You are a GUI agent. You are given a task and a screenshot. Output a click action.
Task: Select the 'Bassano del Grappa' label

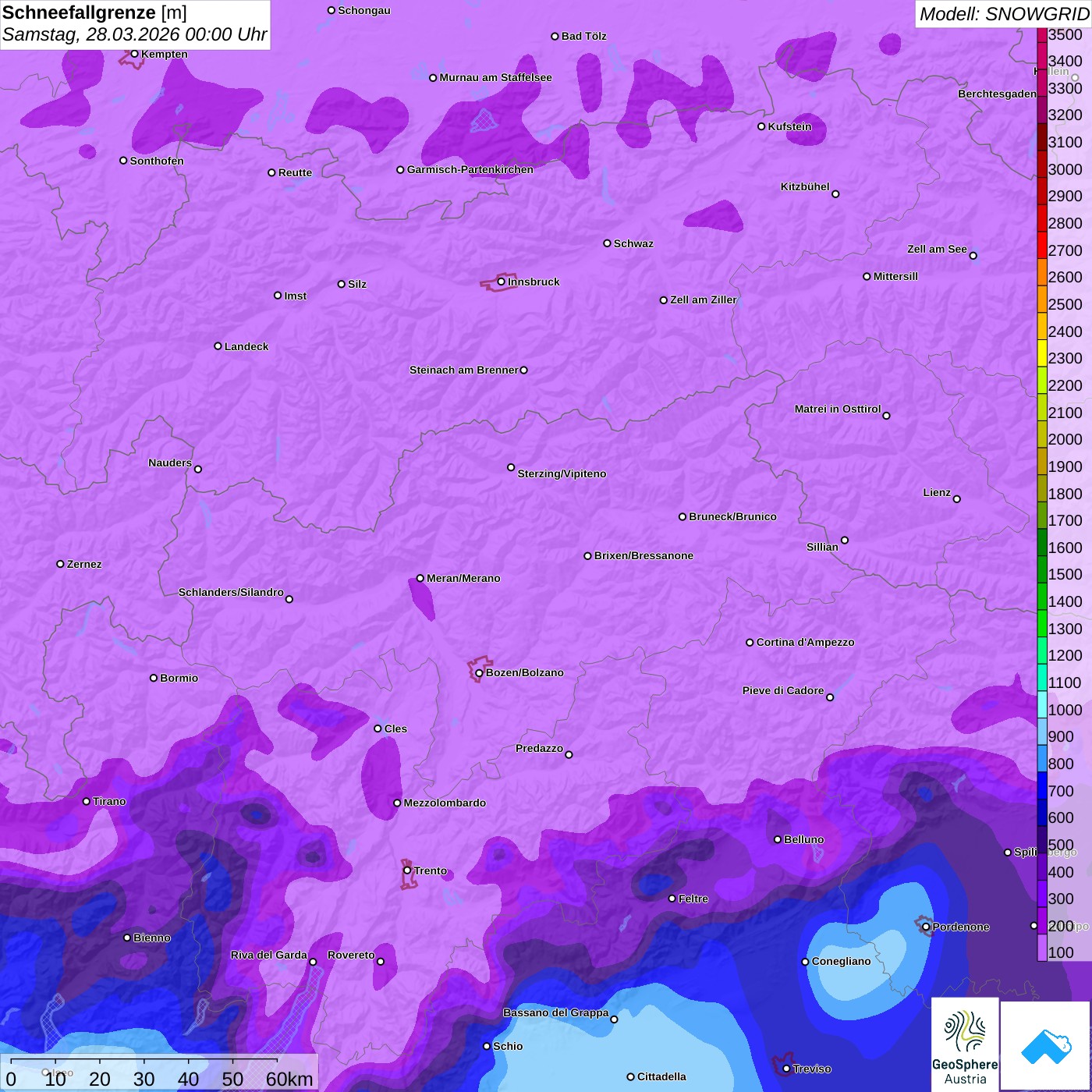point(555,1012)
